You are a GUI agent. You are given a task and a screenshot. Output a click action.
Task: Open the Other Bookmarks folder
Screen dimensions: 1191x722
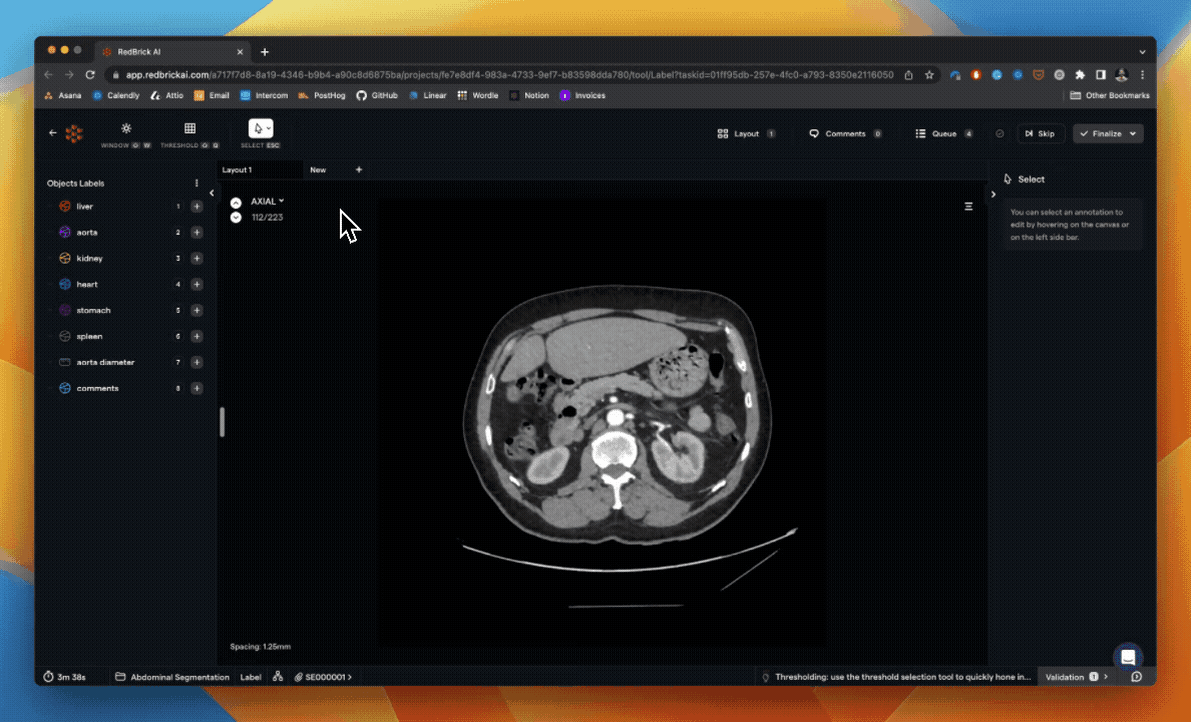1110,96
